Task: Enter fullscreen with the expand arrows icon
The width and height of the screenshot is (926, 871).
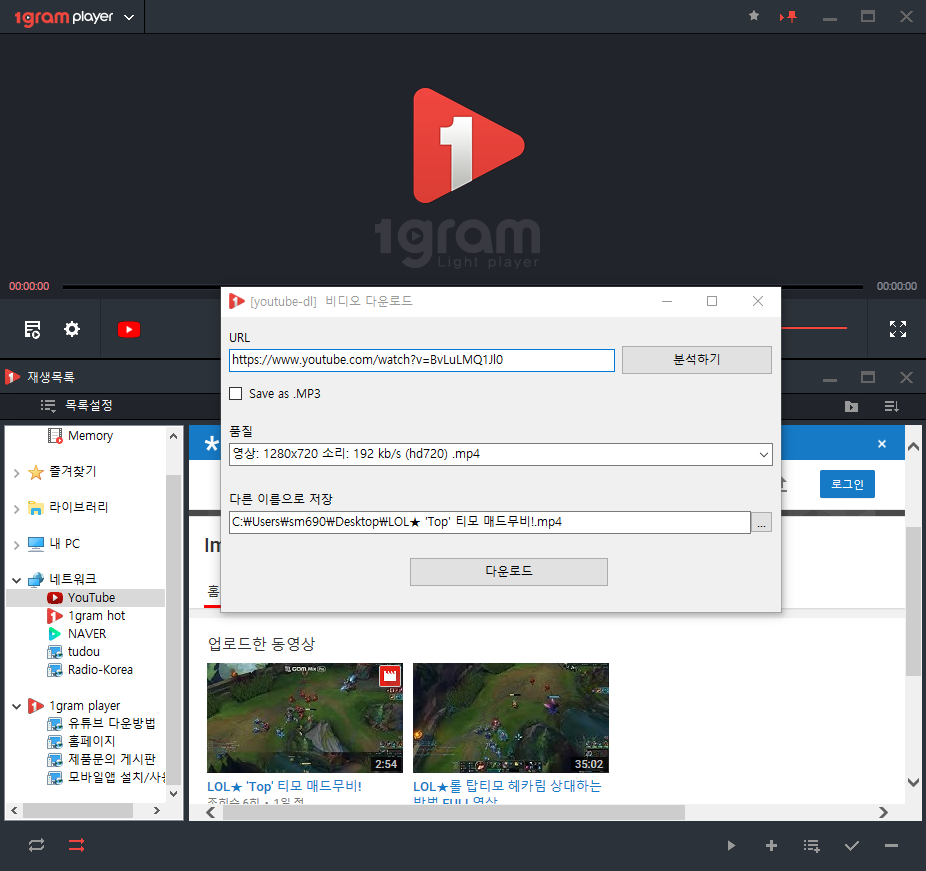Action: click(x=898, y=329)
